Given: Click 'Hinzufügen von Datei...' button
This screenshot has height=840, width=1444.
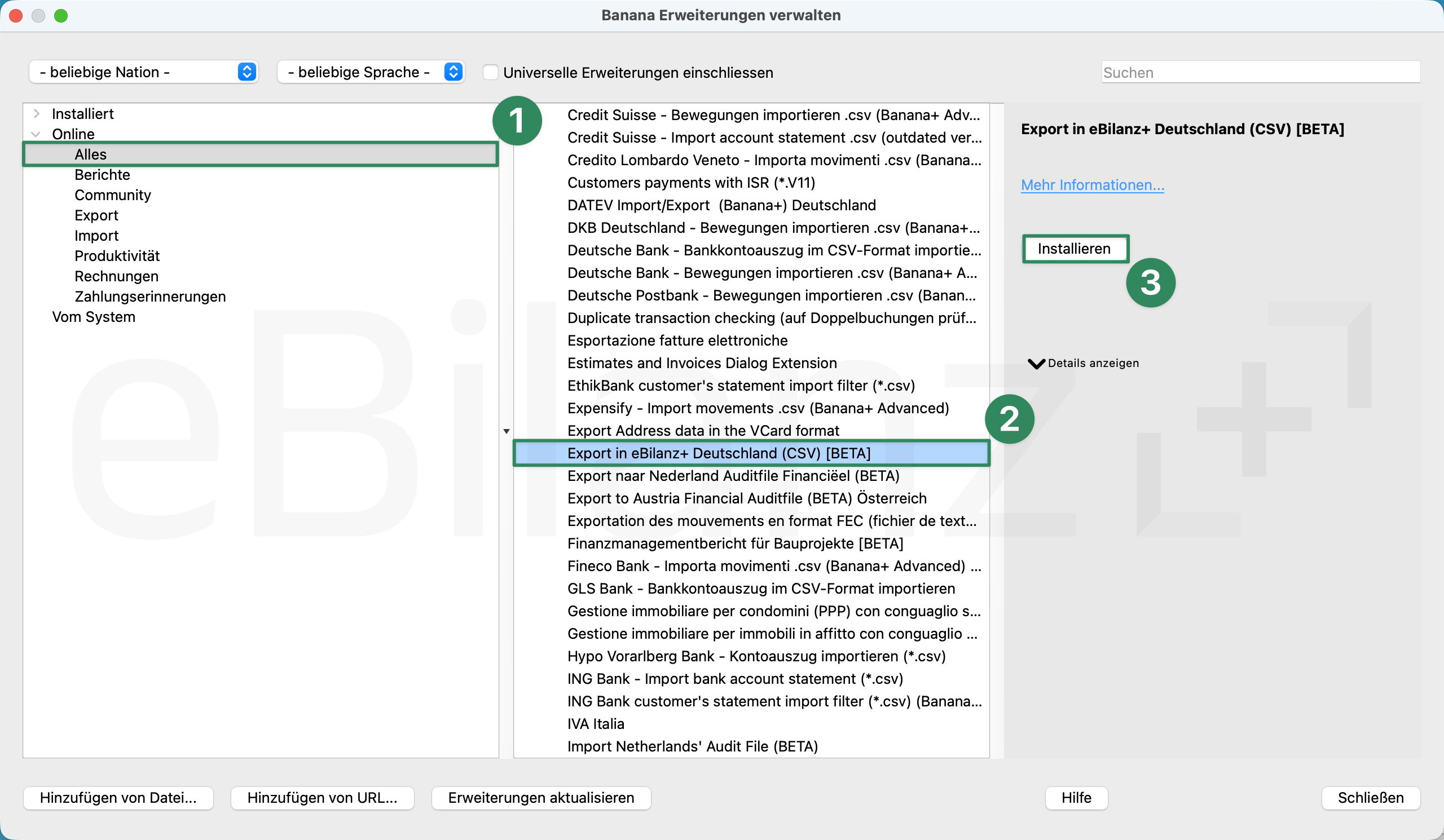Looking at the screenshot, I should click(118, 798).
